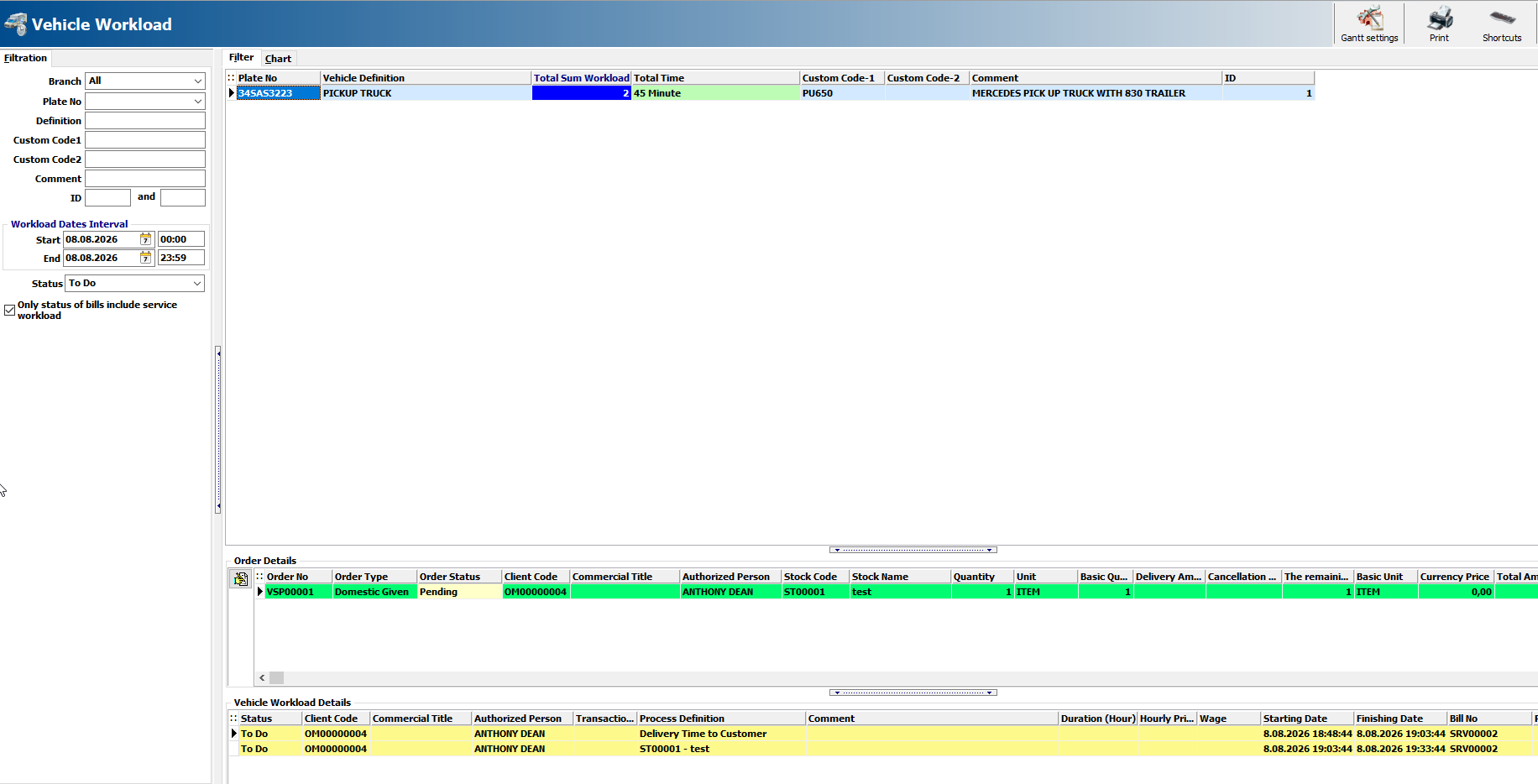This screenshot has height=784, width=1538.
Task: Click the 'ST00001 - test' process cell
Action: point(721,749)
